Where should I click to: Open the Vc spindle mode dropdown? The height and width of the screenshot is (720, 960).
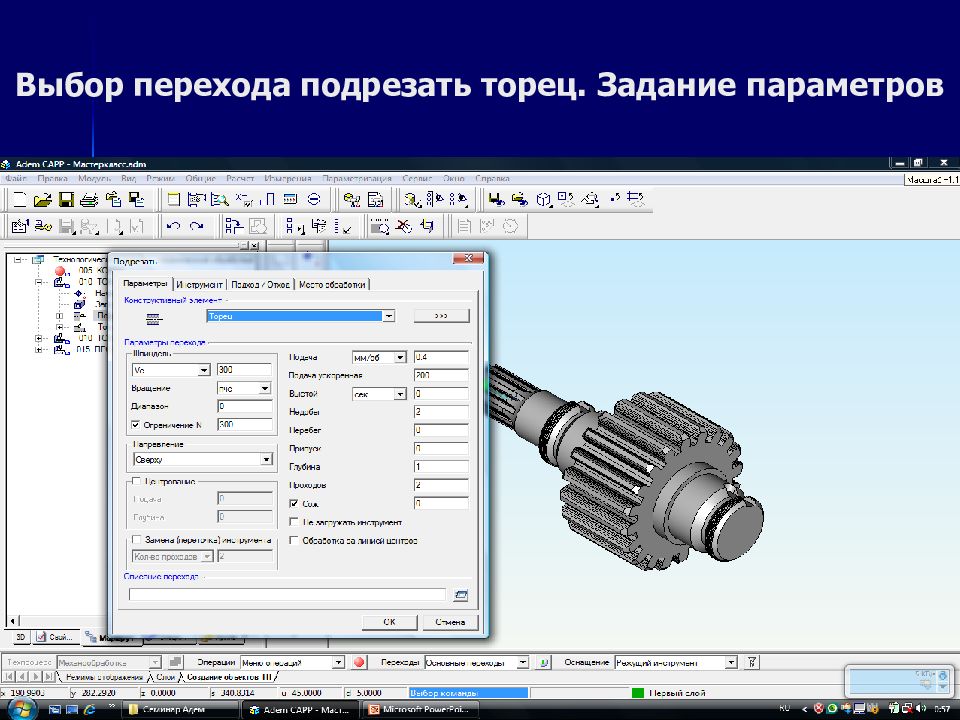tap(204, 370)
